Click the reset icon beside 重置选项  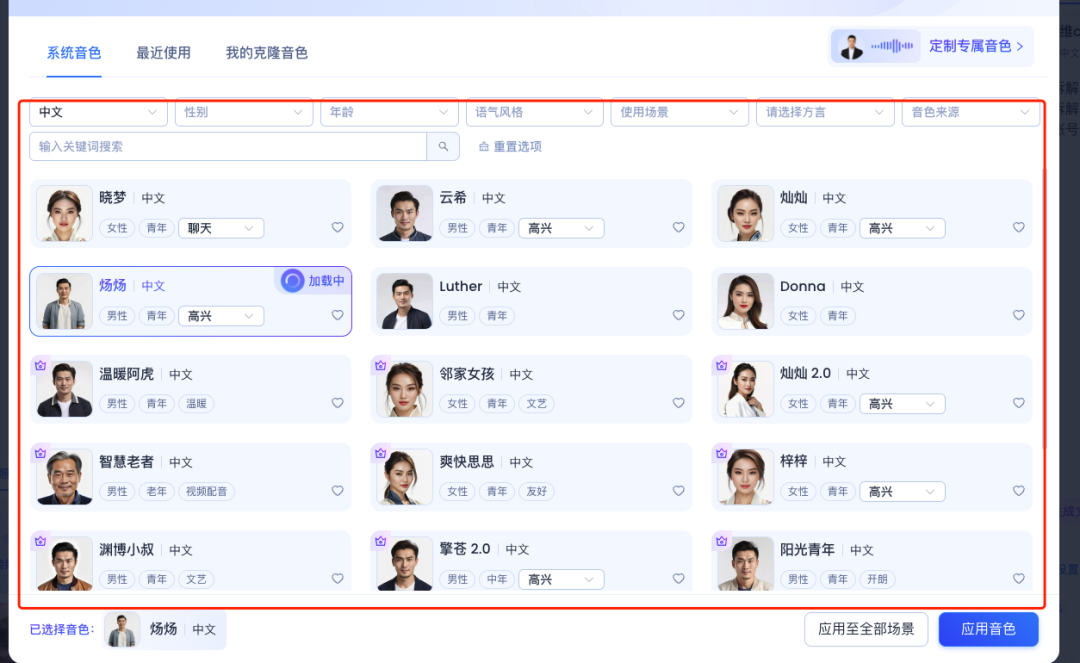(484, 147)
